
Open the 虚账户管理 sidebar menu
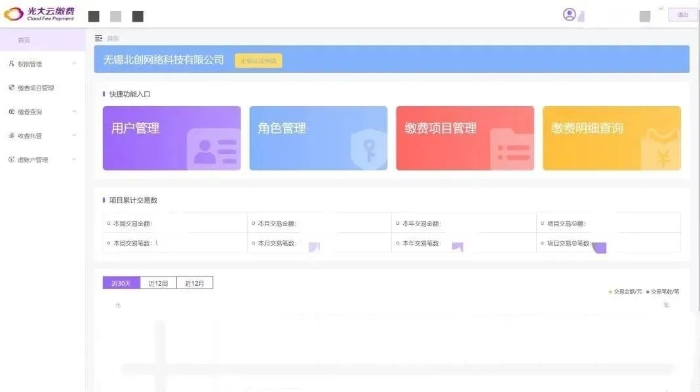tap(42, 160)
